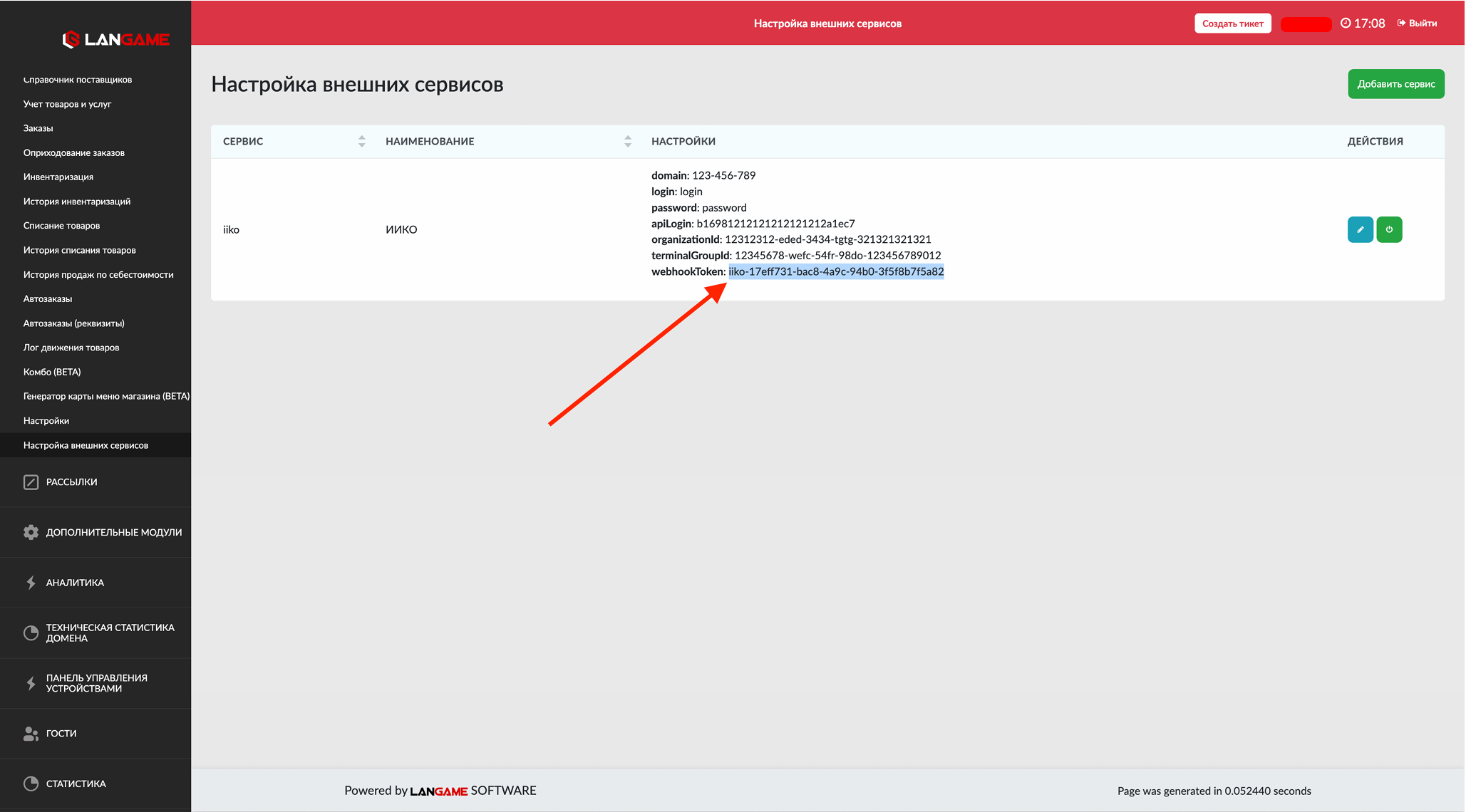1466x812 pixels.
Task: Expand ПАНЕЛЬ УПРАВЛЕНИЯ УСТРОЙСТВАМИ section
Action: click(x=96, y=683)
